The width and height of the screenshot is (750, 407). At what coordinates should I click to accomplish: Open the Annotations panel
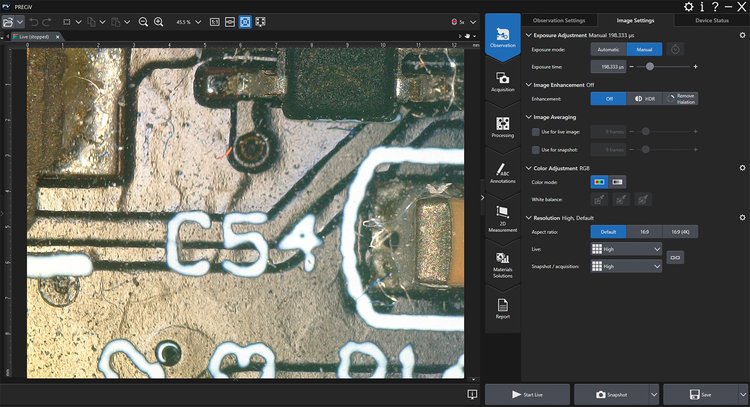click(x=503, y=174)
